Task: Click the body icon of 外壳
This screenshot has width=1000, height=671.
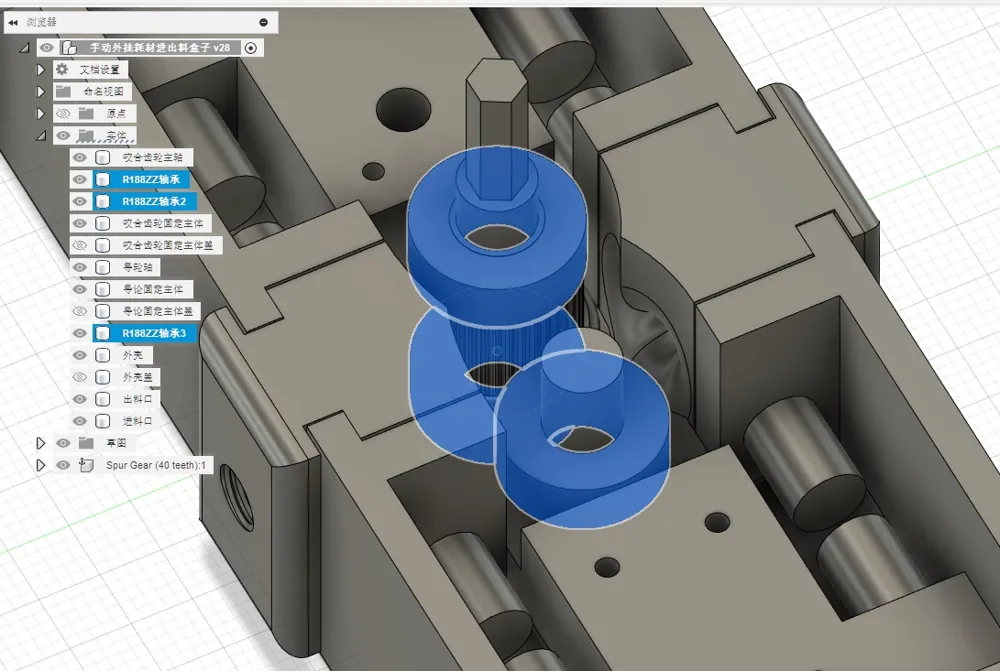Action: pyautogui.click(x=102, y=355)
